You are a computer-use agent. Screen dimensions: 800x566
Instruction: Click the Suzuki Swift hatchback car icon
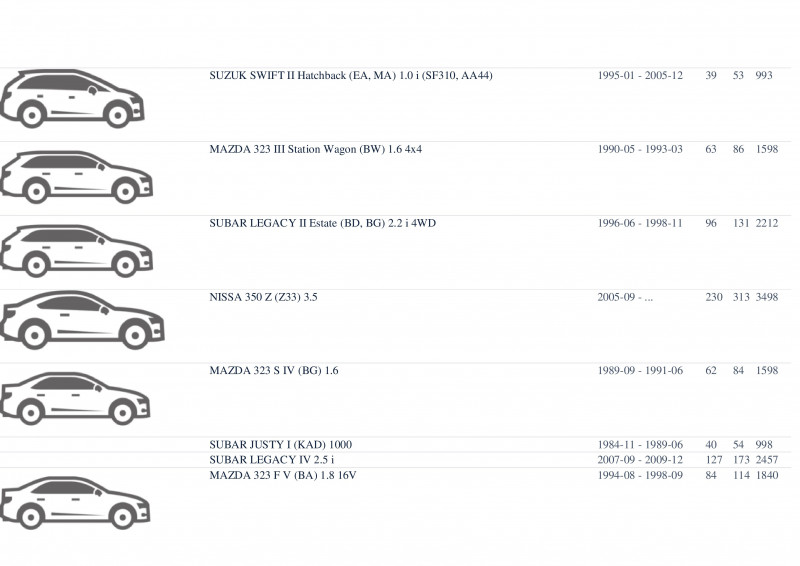pos(72,99)
